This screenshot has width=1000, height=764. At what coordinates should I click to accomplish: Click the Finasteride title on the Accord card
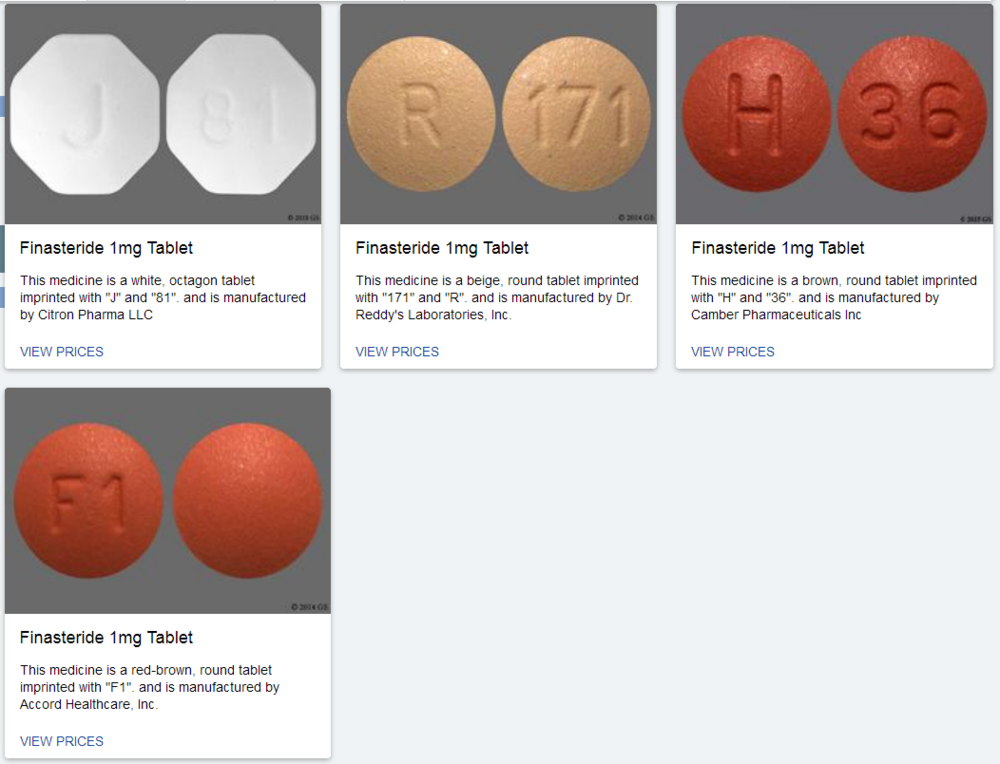(107, 638)
